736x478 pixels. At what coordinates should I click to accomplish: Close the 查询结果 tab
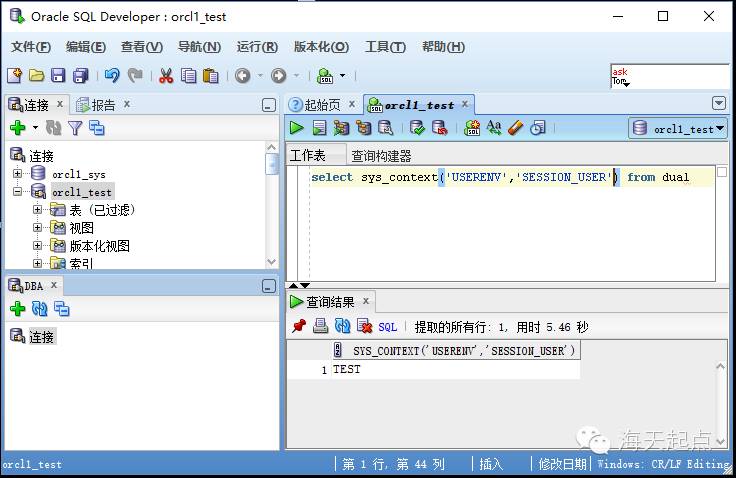pos(366,301)
